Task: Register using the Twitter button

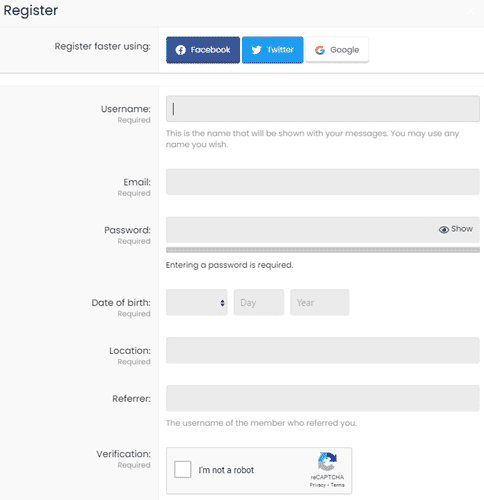Action: [x=273, y=50]
